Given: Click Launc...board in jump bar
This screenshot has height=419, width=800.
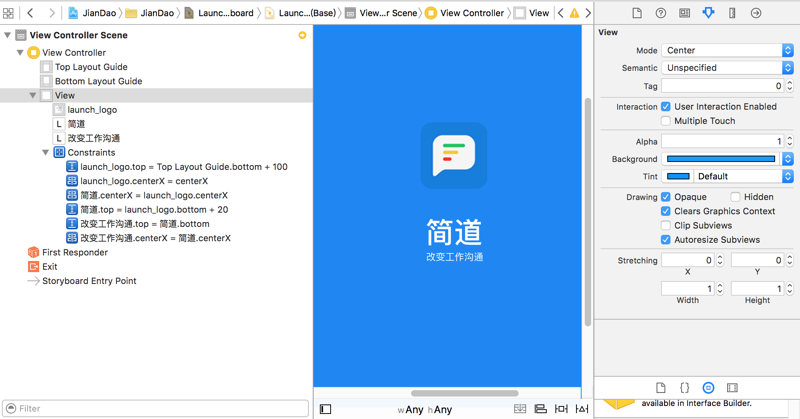Looking at the screenshot, I should point(219,13).
